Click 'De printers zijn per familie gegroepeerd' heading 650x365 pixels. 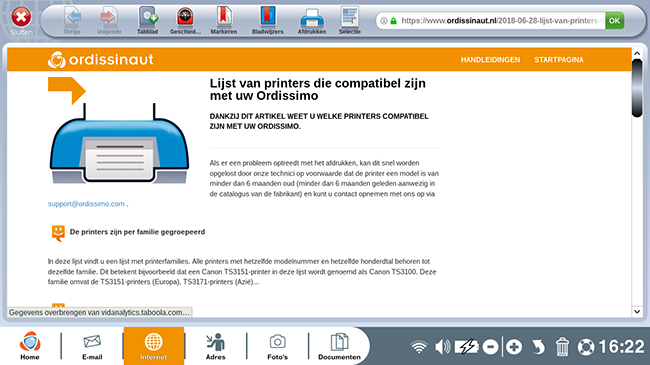137,232
